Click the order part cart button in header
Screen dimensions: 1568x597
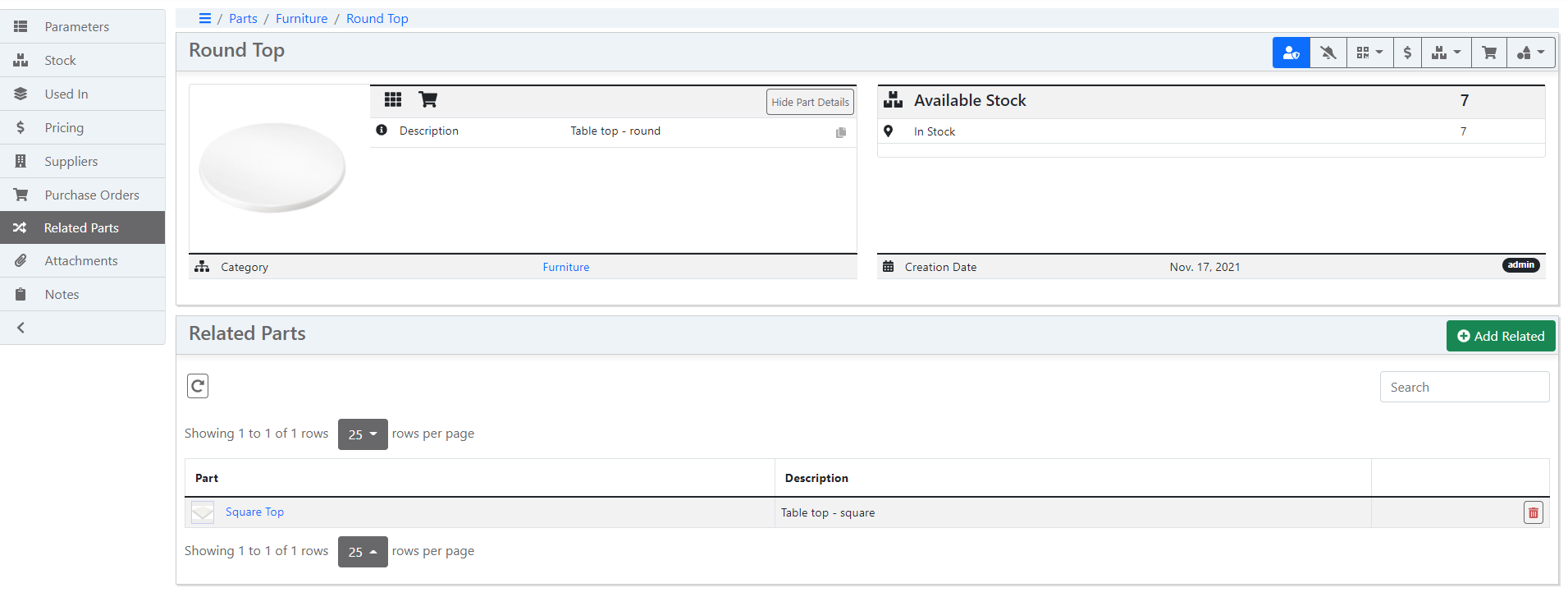(1489, 53)
